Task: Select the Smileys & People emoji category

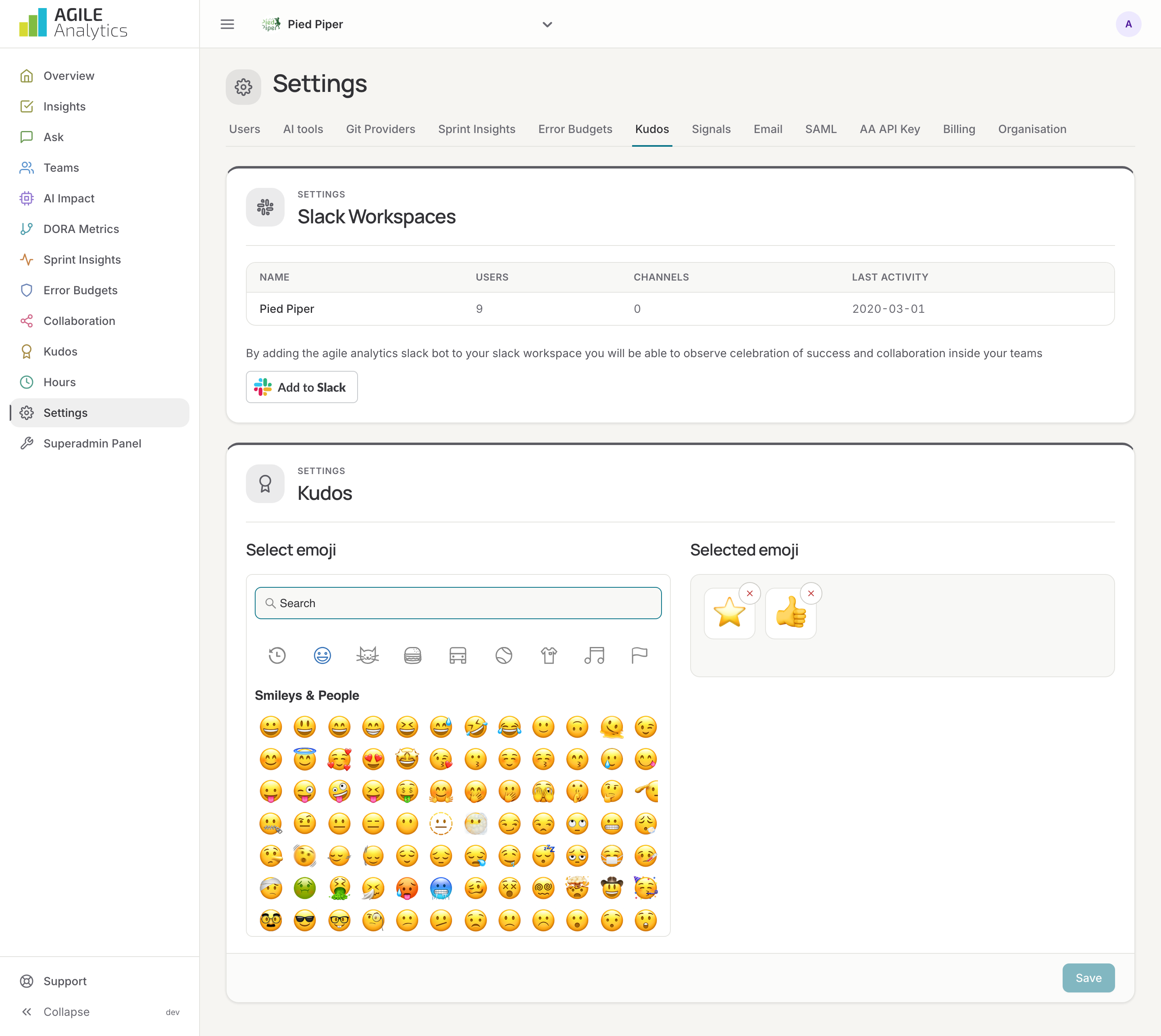Action: point(322,655)
